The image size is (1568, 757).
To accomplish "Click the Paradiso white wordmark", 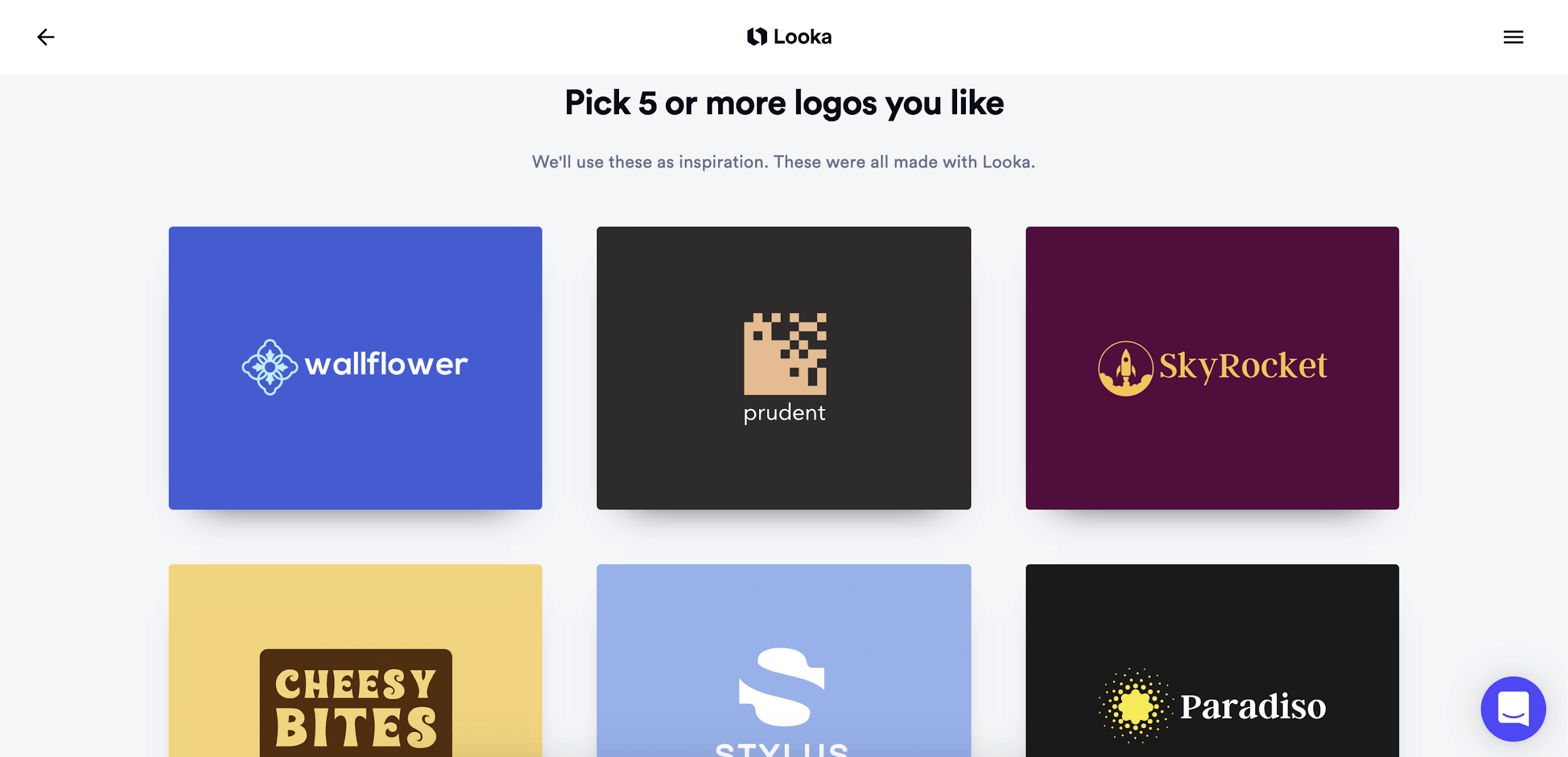I will pos(1253,707).
